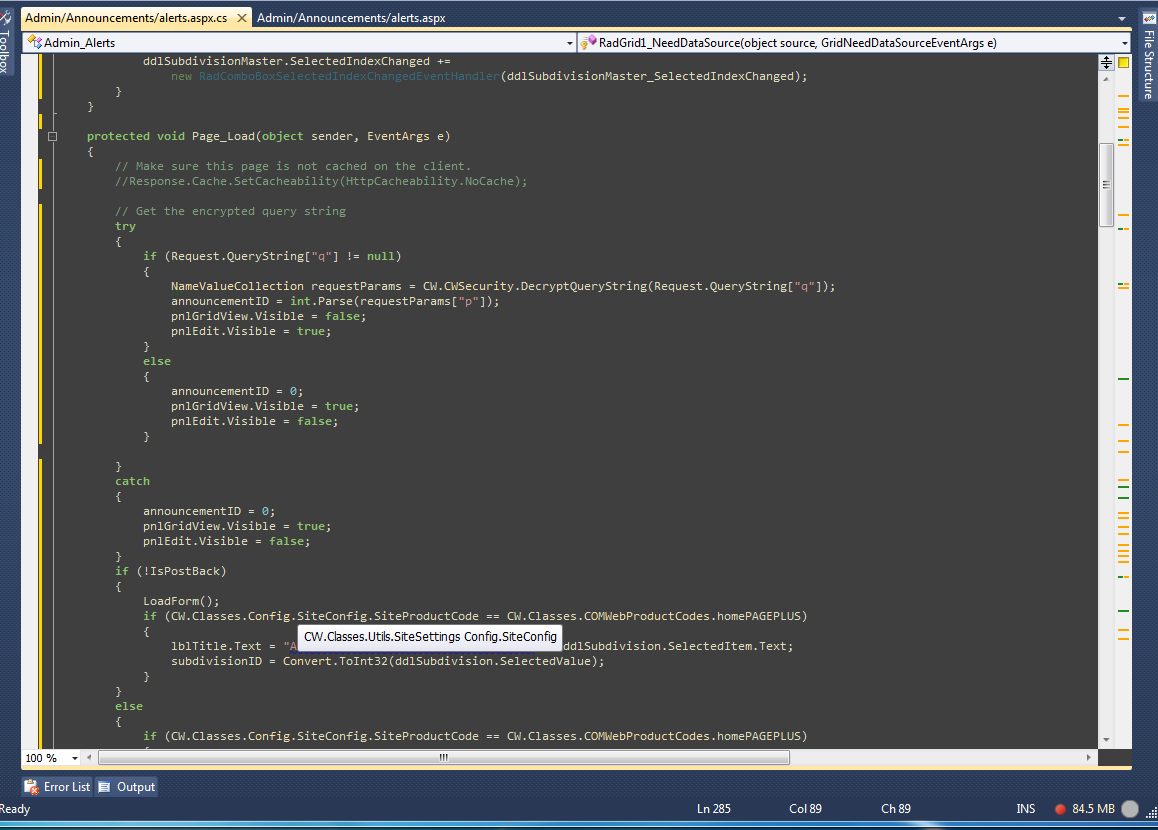Collapse the Page_Load method outline

pyautogui.click(x=52, y=137)
